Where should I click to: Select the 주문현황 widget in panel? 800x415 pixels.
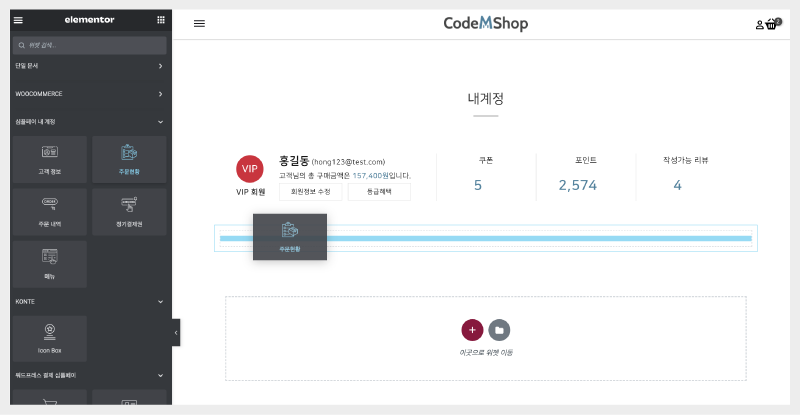tap(129, 159)
